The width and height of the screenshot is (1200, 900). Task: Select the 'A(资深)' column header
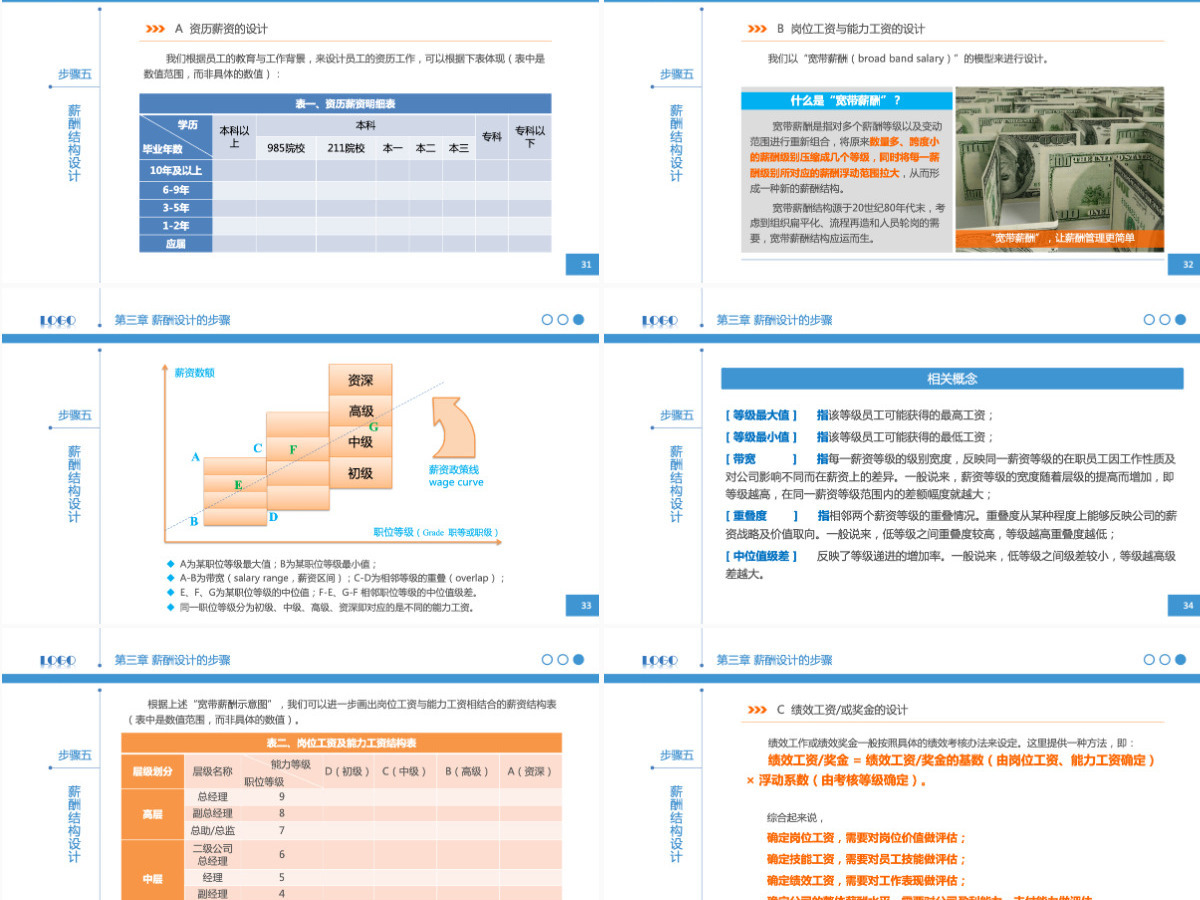click(528, 771)
